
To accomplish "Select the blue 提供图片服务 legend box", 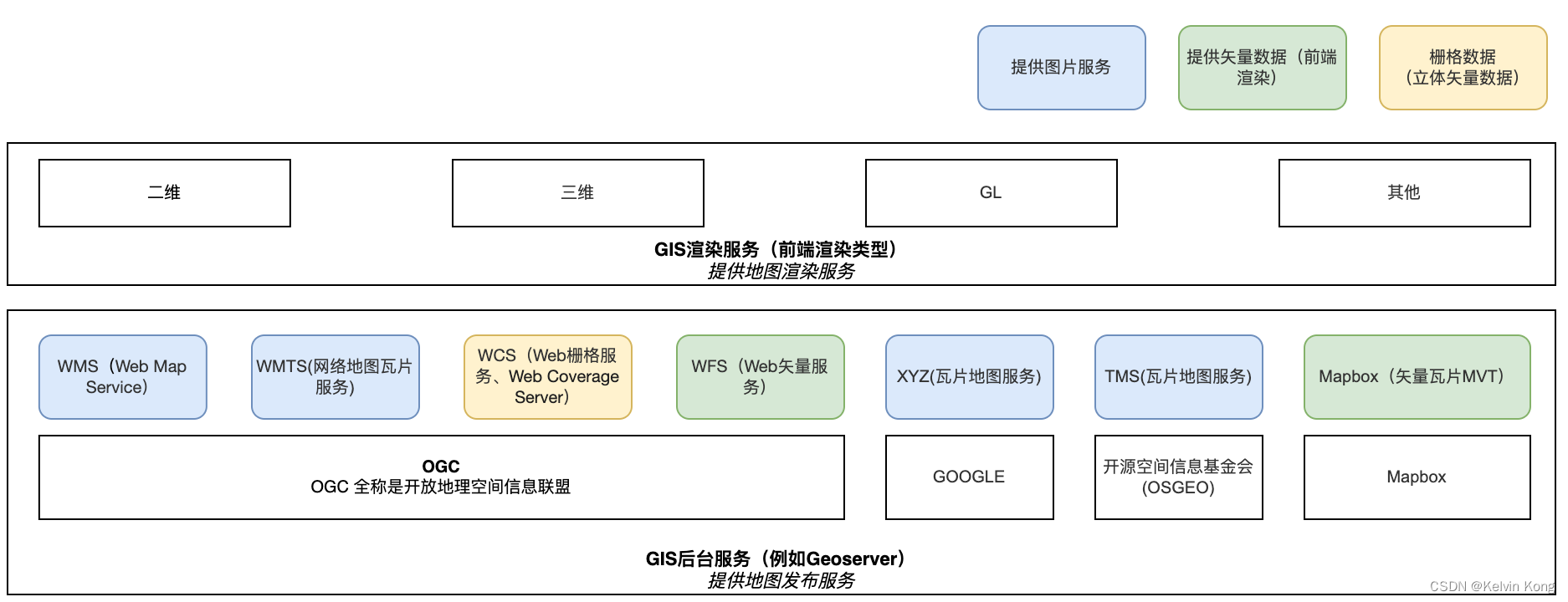I will tap(1061, 68).
